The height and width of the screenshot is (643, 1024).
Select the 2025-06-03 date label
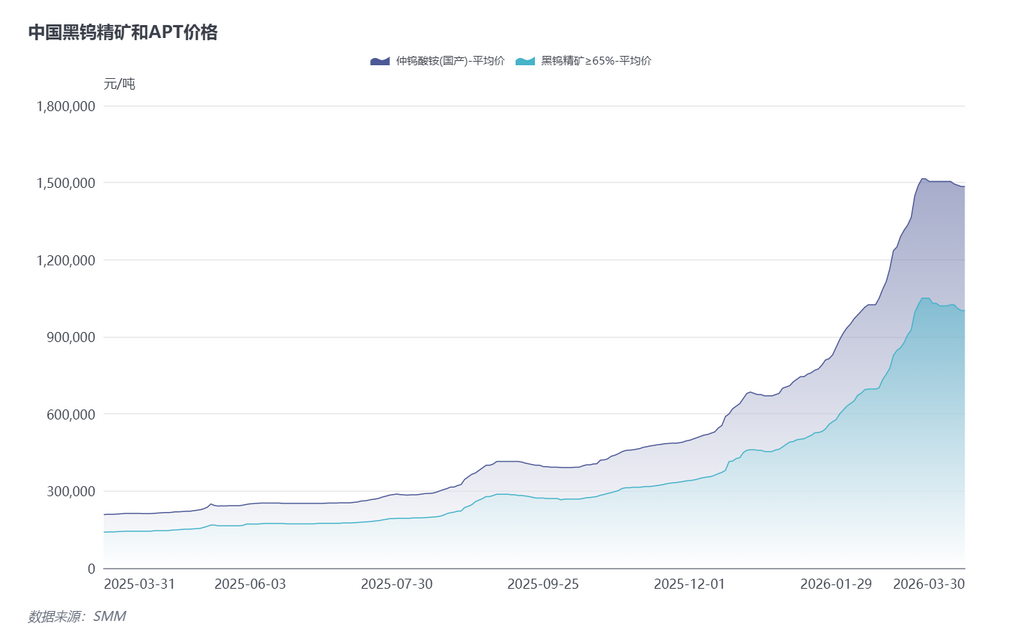[x=250, y=584]
